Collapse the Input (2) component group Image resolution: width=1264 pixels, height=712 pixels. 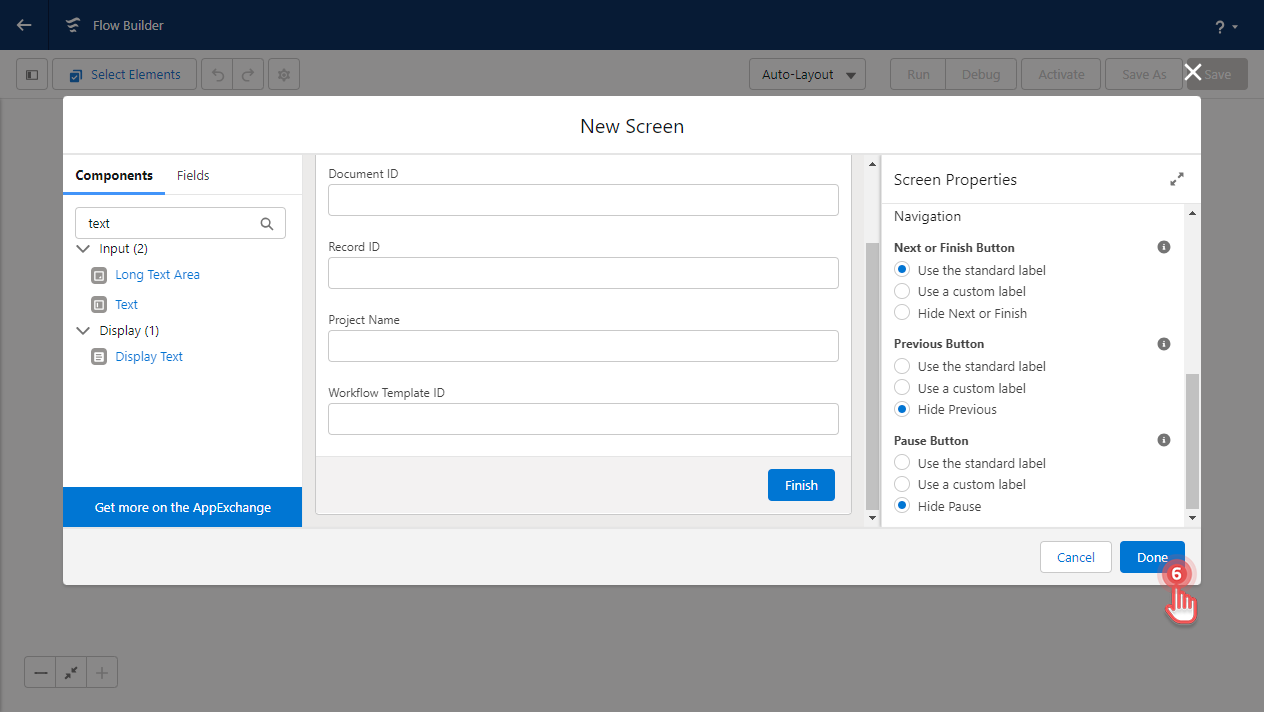click(x=83, y=248)
